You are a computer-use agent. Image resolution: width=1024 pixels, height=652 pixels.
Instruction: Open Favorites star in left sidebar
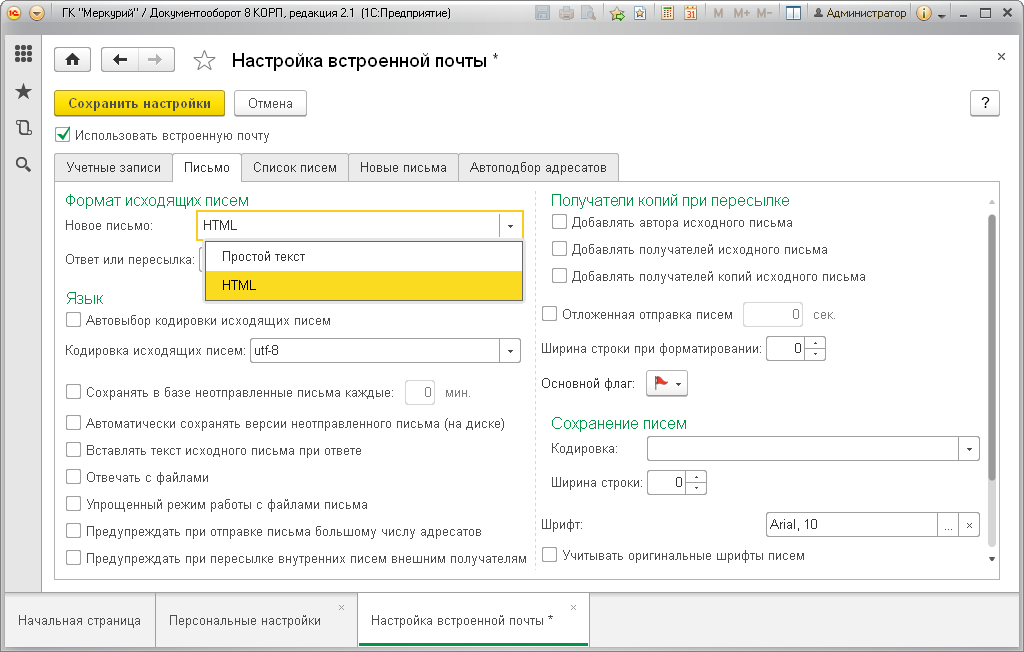[x=24, y=91]
